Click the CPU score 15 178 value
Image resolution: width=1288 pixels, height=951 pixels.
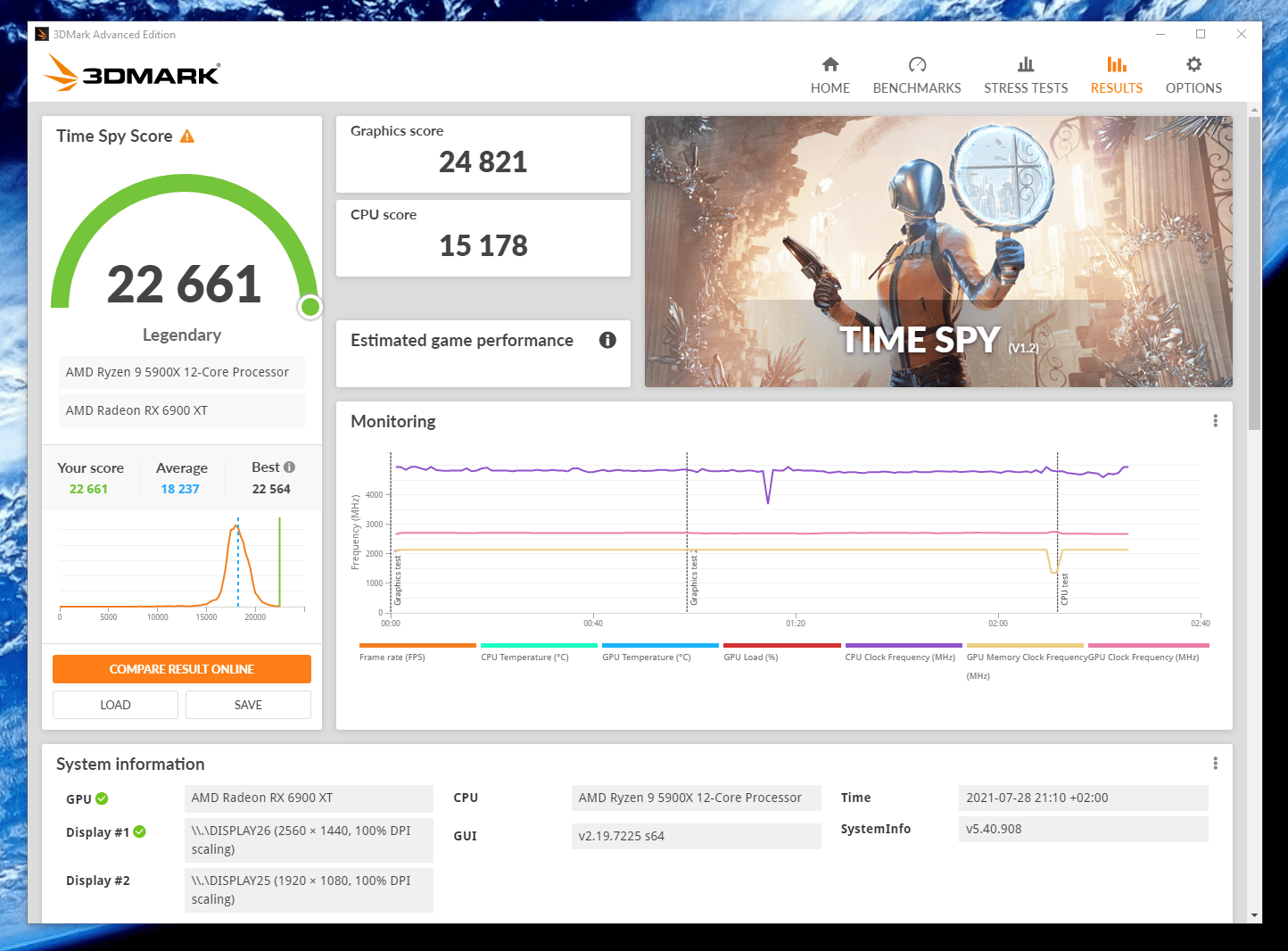click(x=483, y=246)
